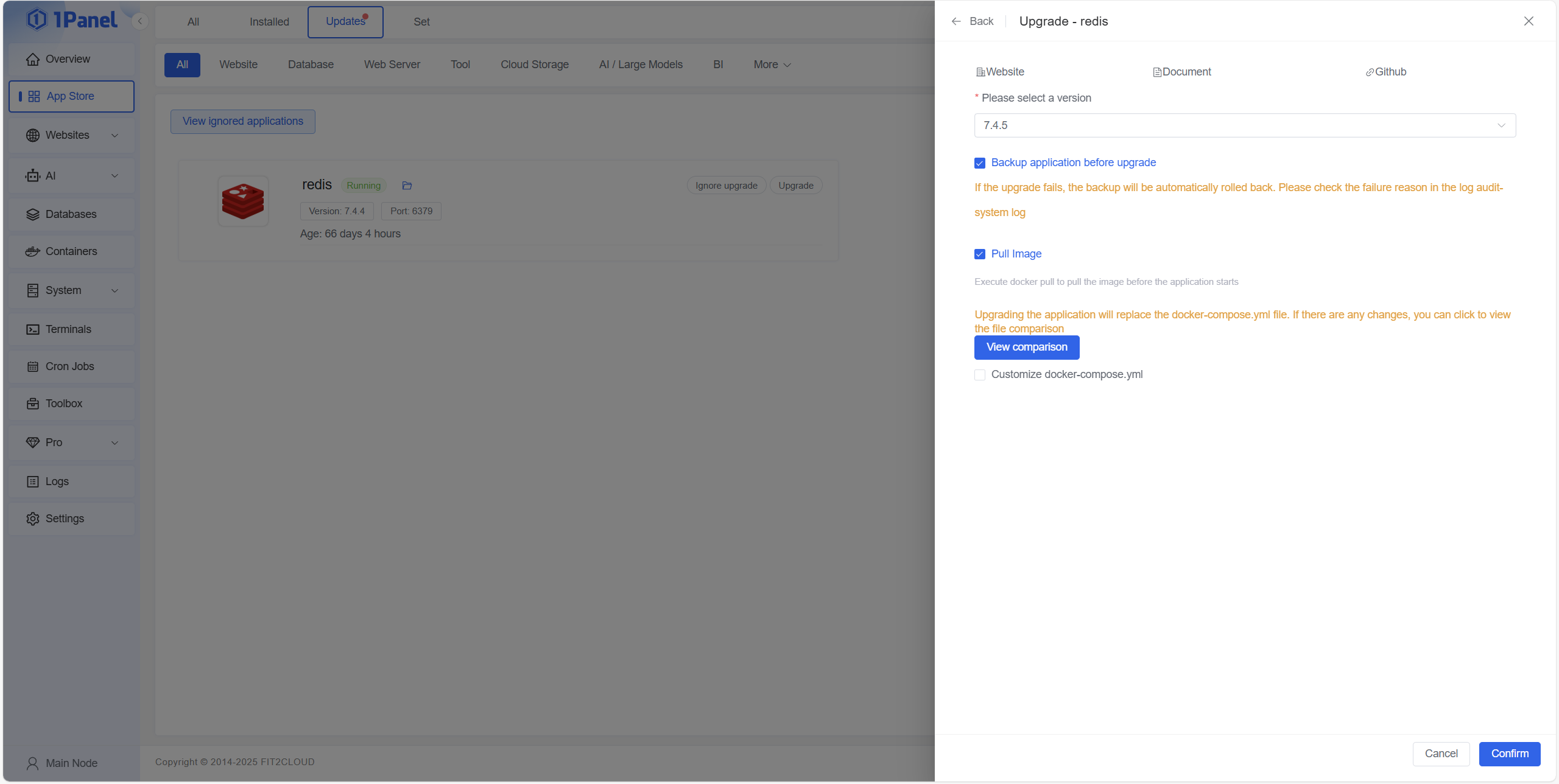
Task: Select the Website category filter
Action: (x=238, y=65)
